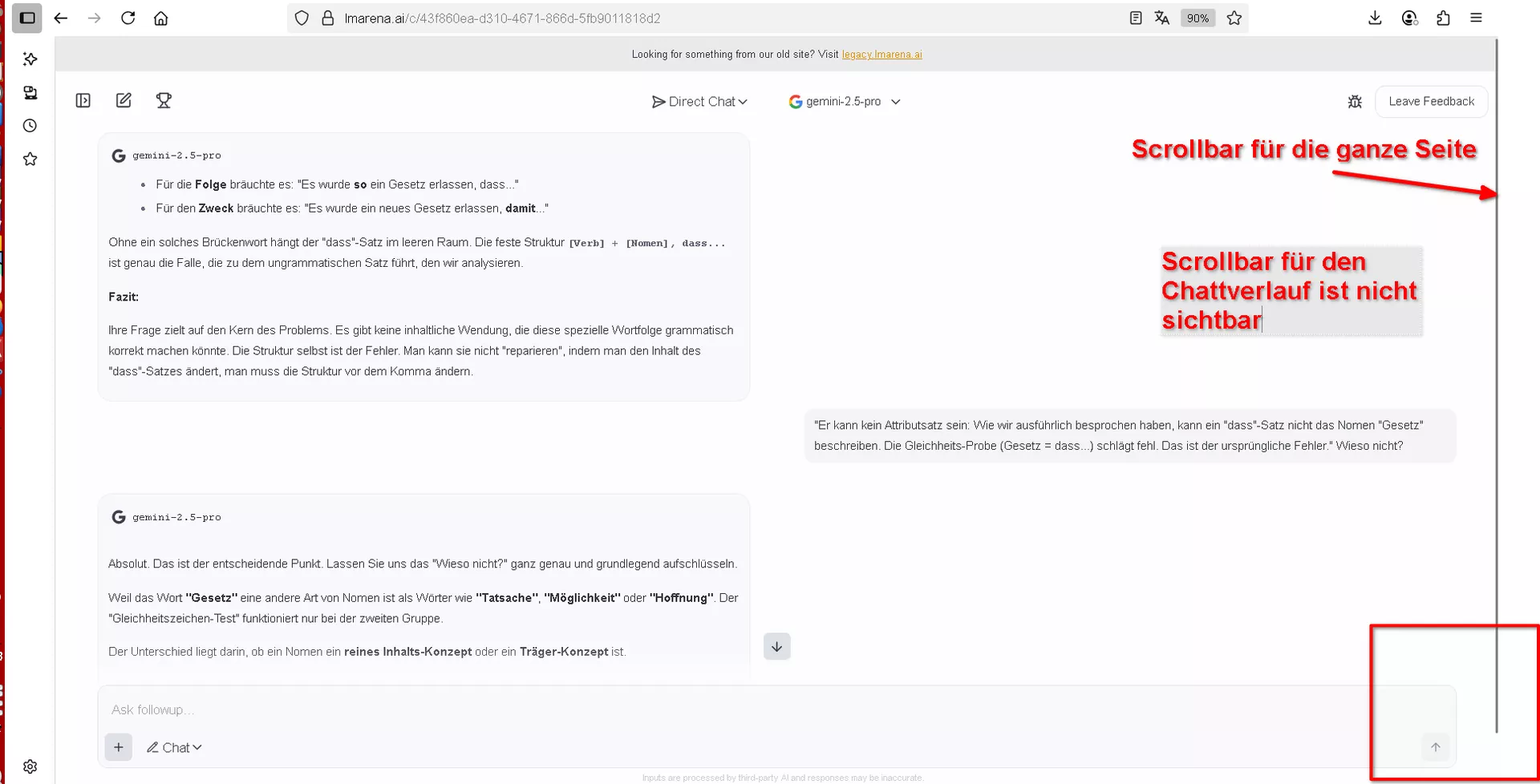The image size is (1540, 784).
Task: Open the legacy.lmarena.ai link
Action: [881, 55]
